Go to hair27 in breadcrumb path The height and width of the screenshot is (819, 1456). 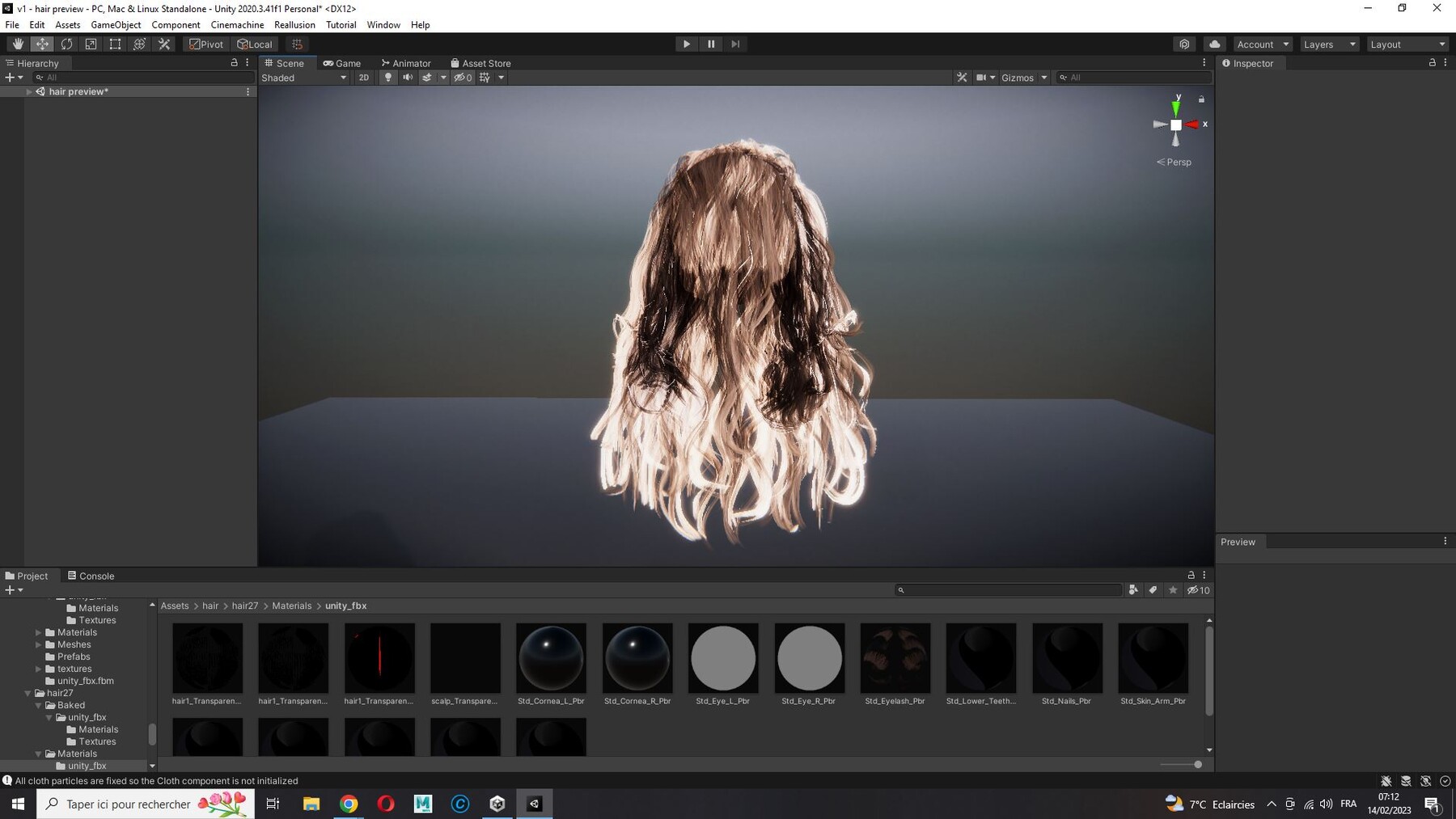click(x=244, y=606)
